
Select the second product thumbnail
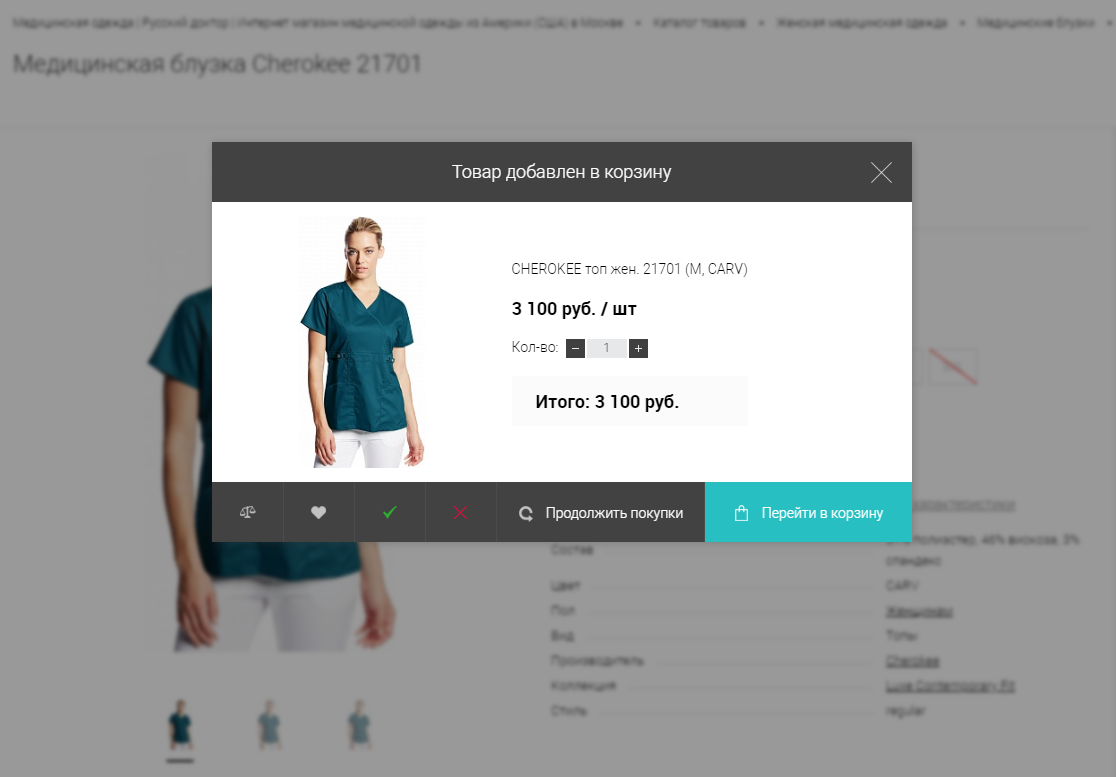(x=269, y=724)
